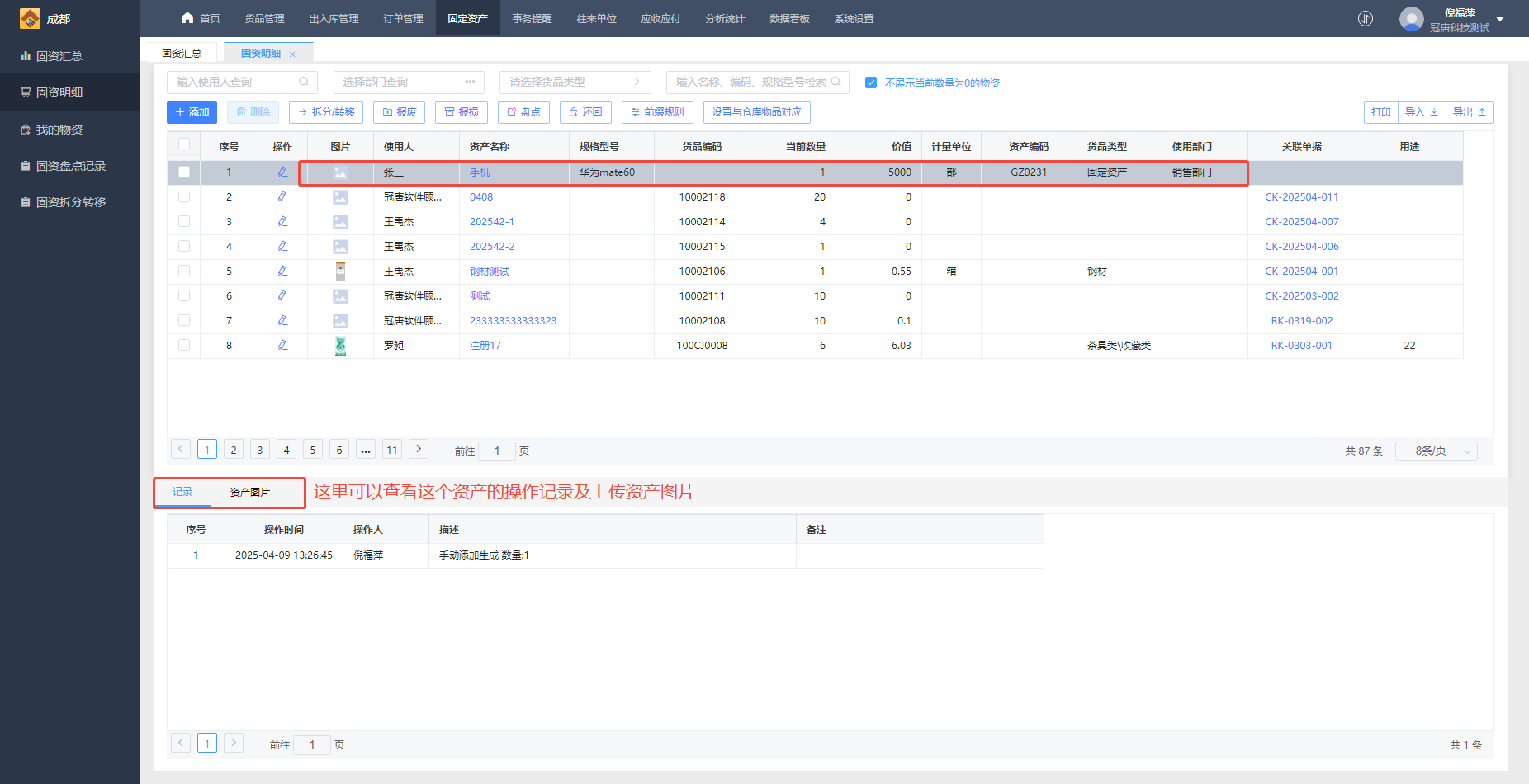Click the 还回 button

[585, 112]
